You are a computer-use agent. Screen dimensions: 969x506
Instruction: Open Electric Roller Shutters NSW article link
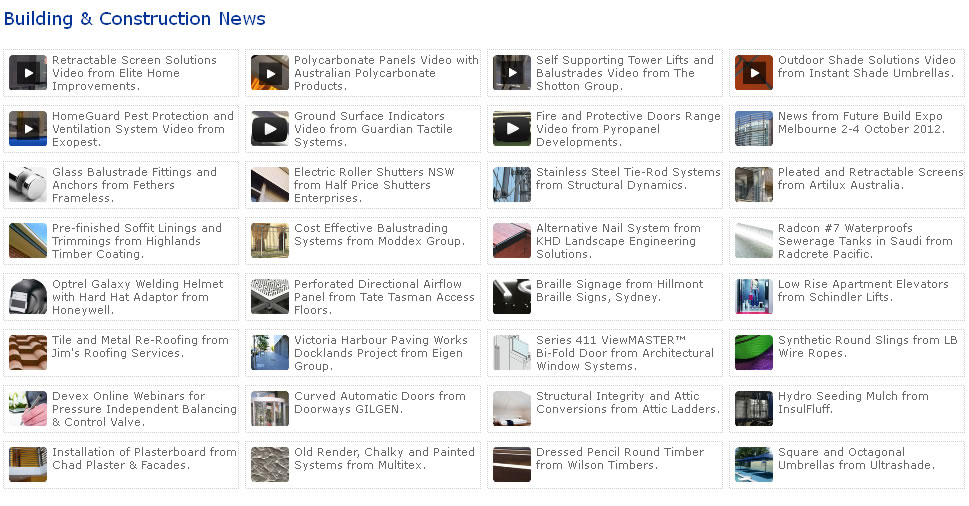(x=374, y=185)
